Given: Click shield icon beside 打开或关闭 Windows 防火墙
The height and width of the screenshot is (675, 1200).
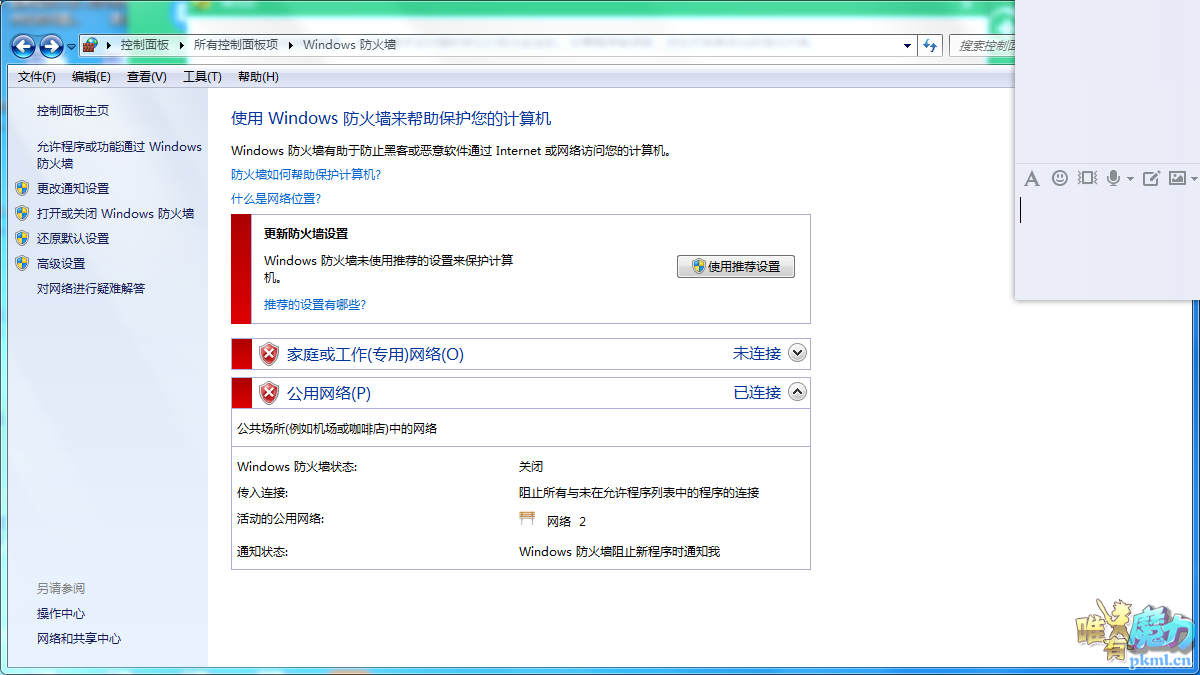Looking at the screenshot, I should pos(22,213).
